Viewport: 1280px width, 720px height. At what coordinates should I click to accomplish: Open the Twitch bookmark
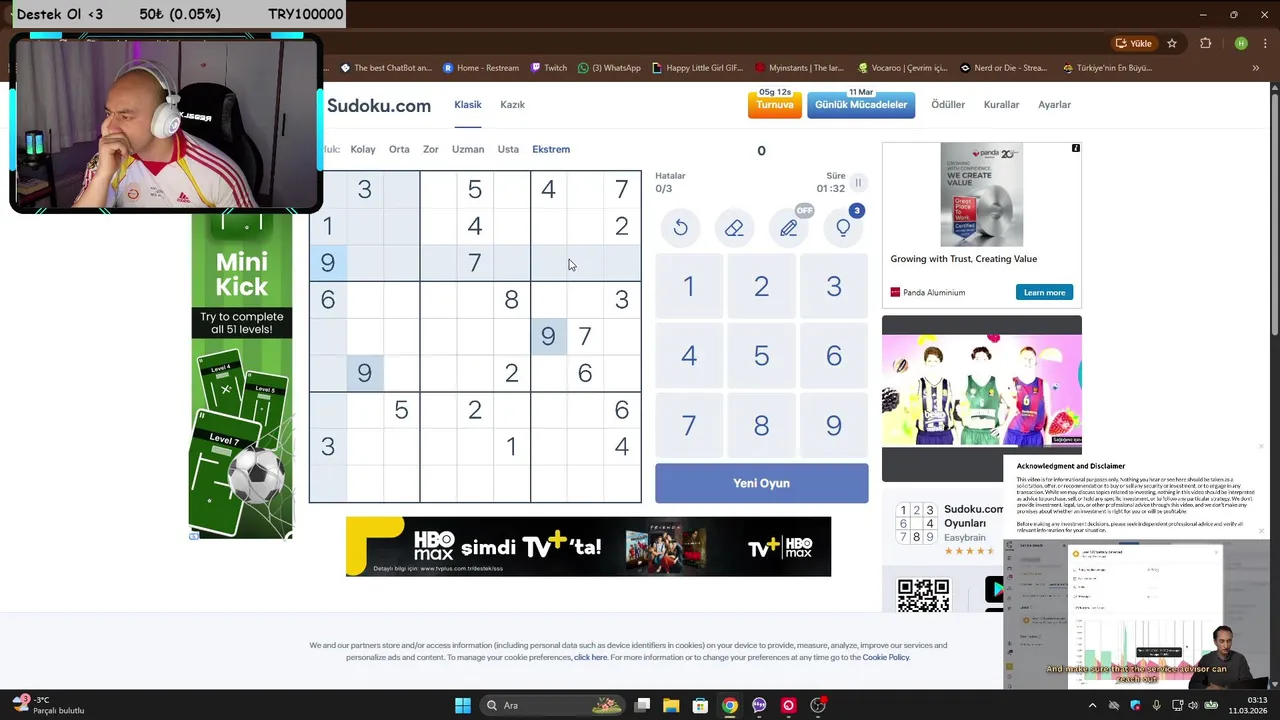(549, 68)
